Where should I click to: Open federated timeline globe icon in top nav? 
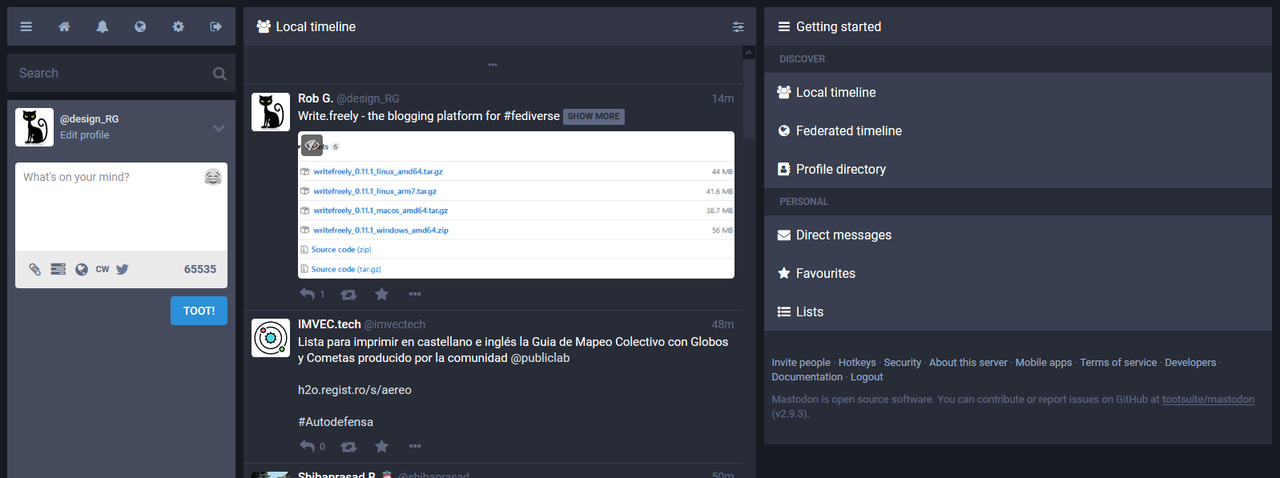point(140,27)
